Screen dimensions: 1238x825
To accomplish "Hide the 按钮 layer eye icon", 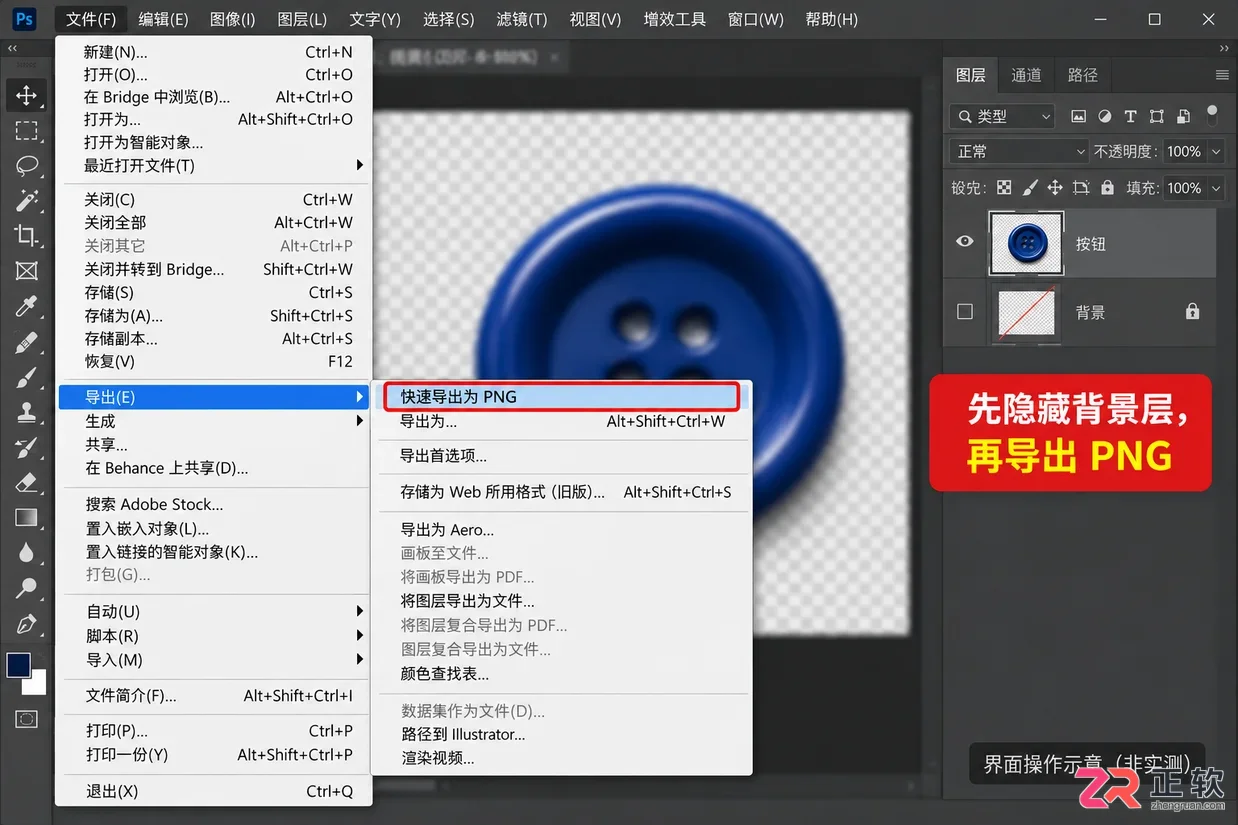I will [x=965, y=242].
